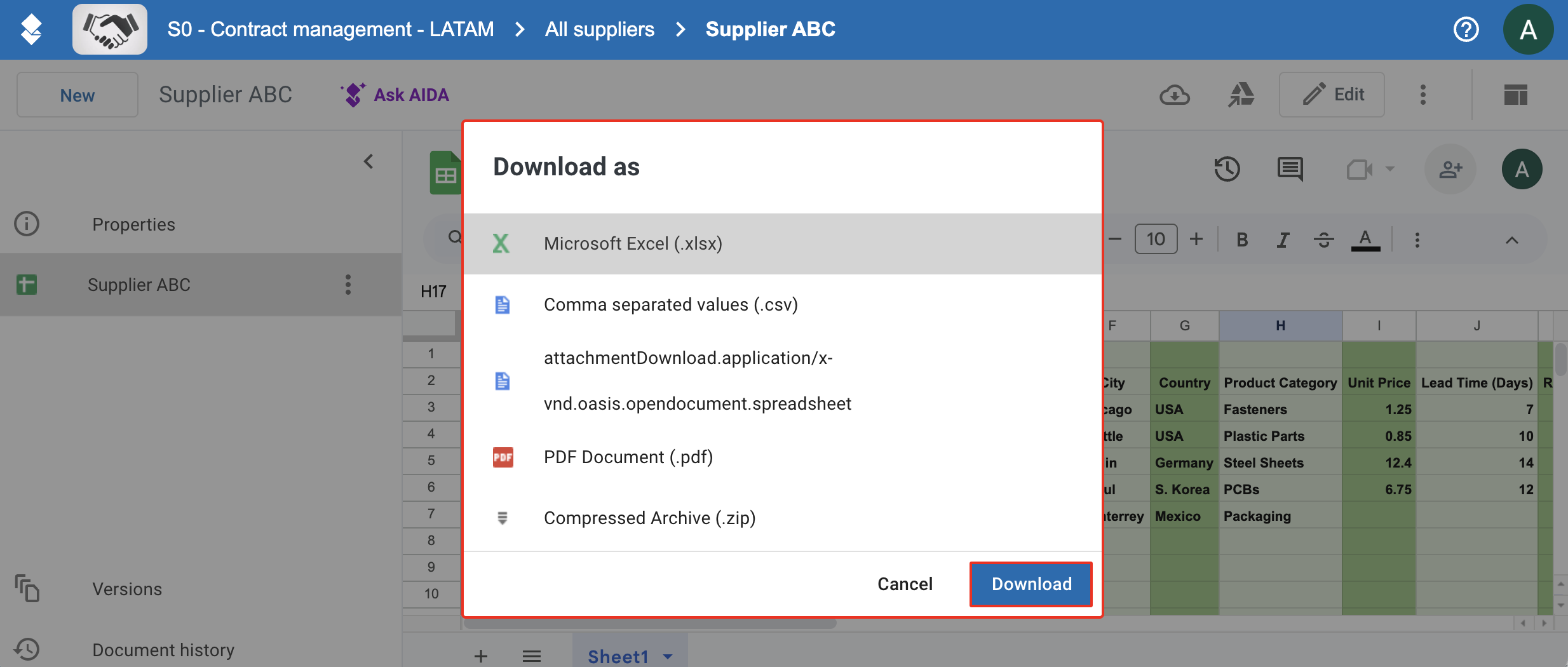Image resolution: width=1568 pixels, height=667 pixels.
Task: Collapse the left sidebar using its chevron
Action: point(368,161)
